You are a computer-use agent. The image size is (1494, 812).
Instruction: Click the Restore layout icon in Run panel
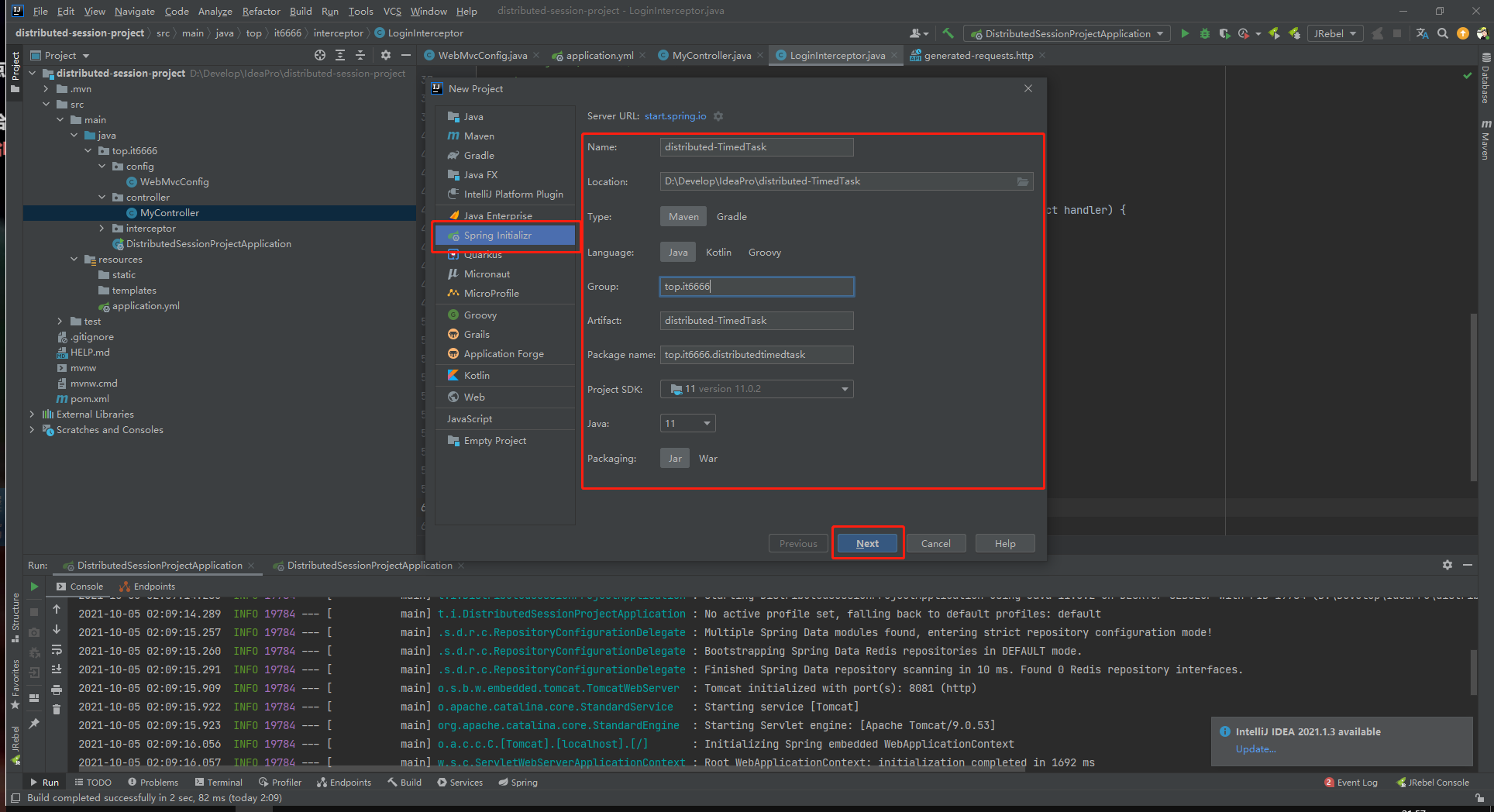[x=34, y=697]
